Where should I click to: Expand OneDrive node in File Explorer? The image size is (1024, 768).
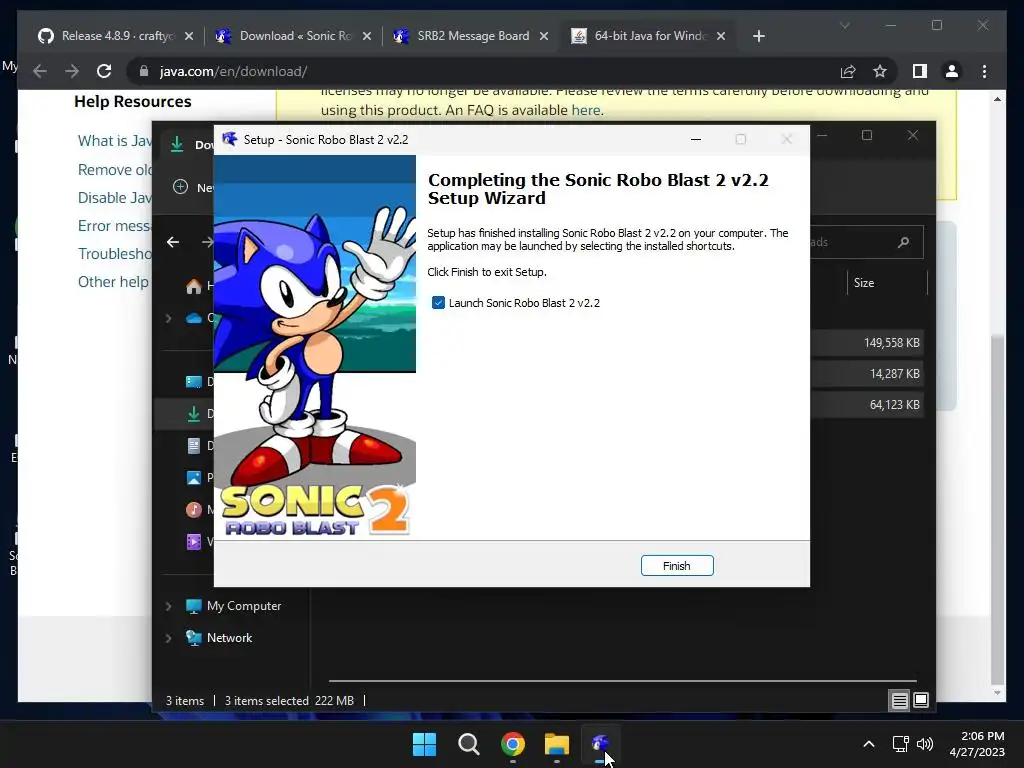click(x=168, y=318)
